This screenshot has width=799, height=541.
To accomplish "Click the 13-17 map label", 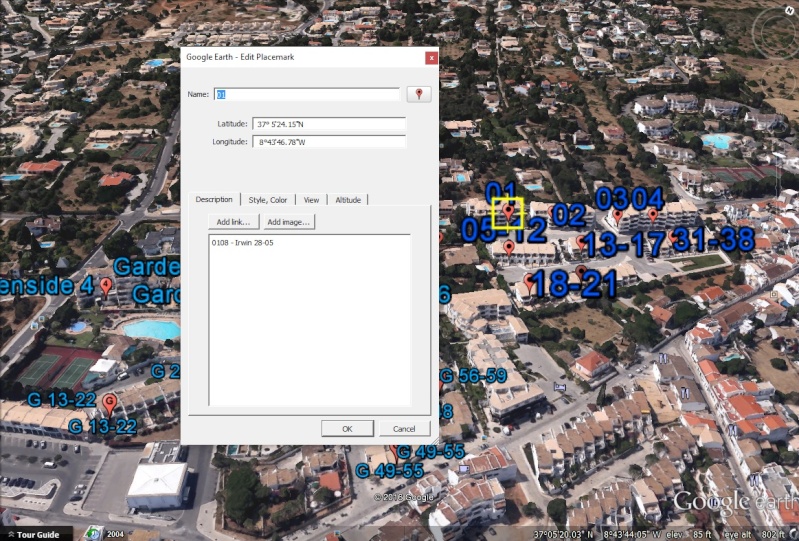I will coord(625,244).
